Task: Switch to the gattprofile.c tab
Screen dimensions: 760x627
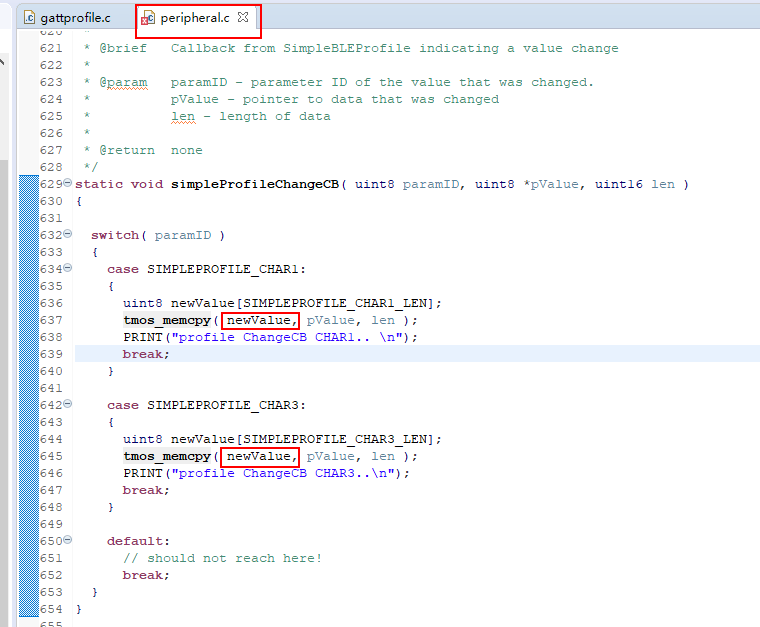Action: coord(75,18)
